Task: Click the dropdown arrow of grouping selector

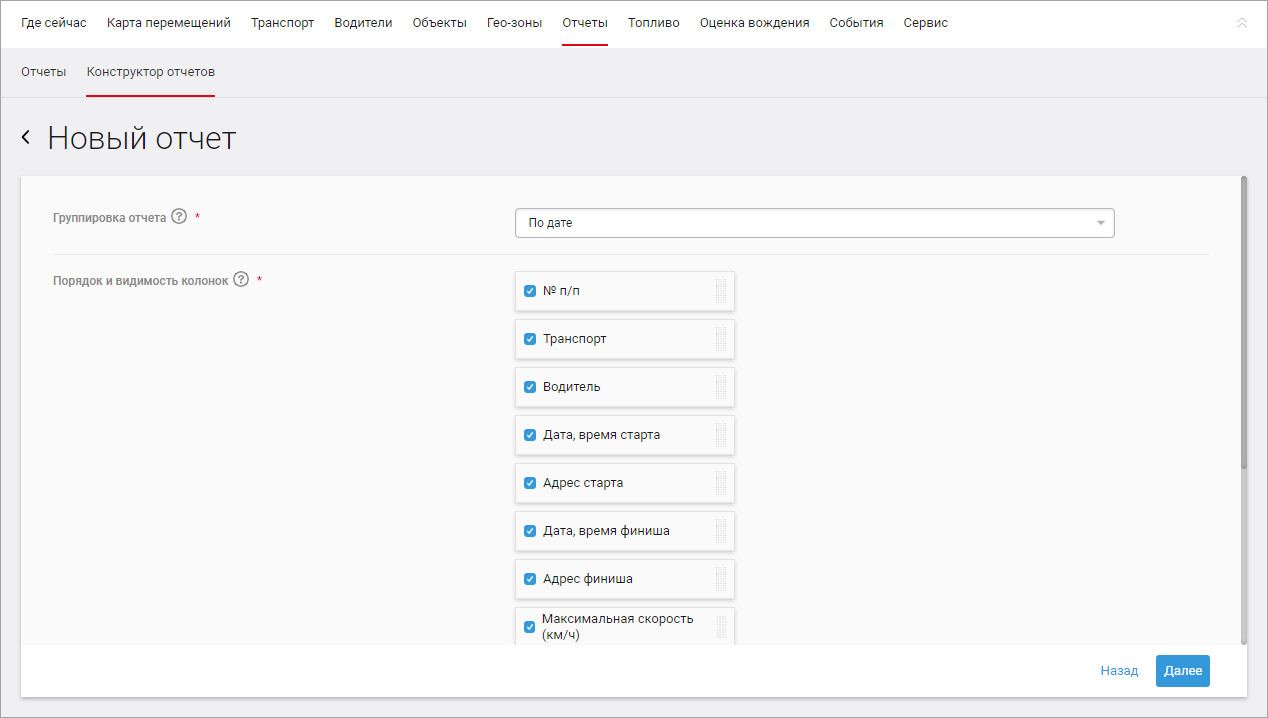Action: [1101, 223]
